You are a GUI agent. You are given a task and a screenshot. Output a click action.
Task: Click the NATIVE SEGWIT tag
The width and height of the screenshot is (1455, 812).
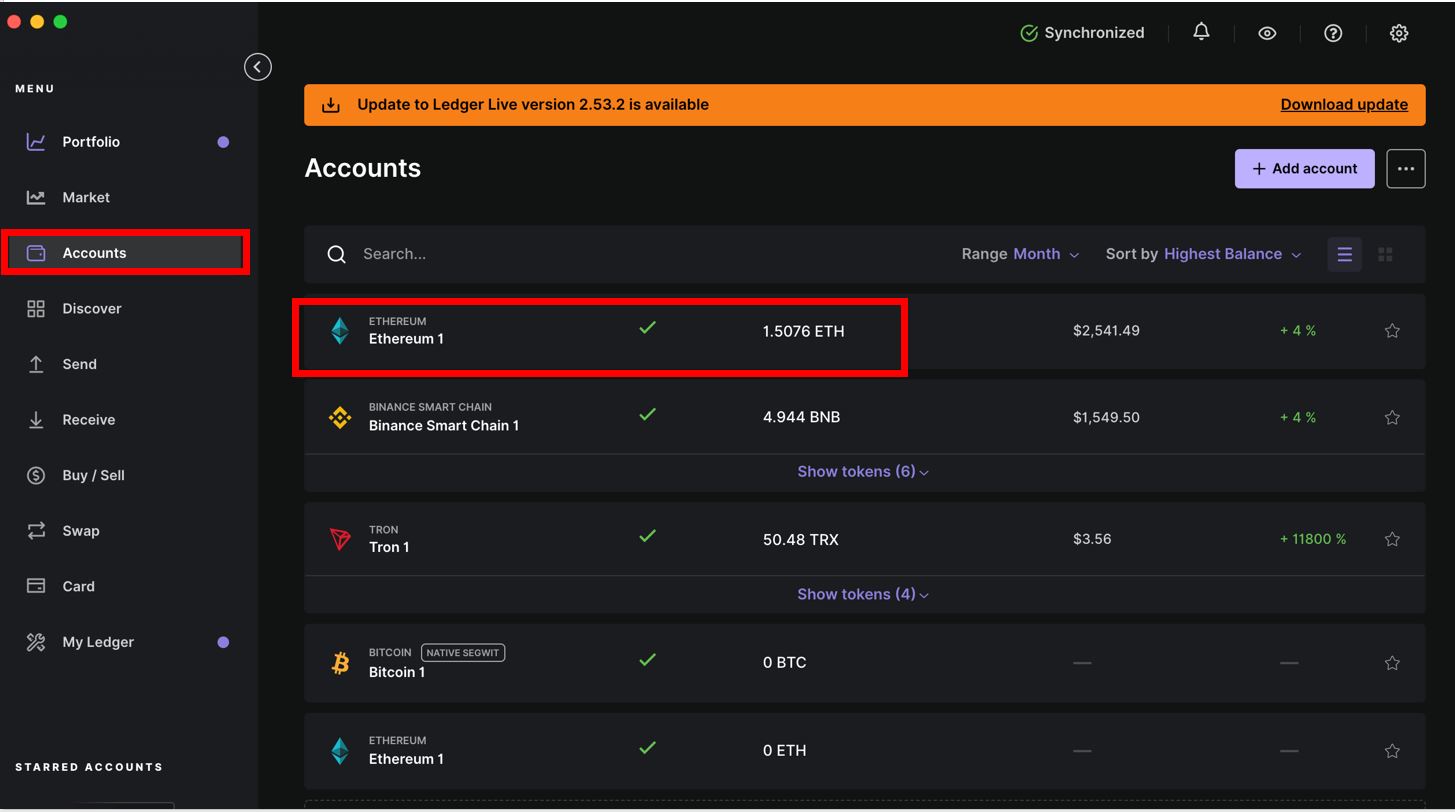coord(463,653)
